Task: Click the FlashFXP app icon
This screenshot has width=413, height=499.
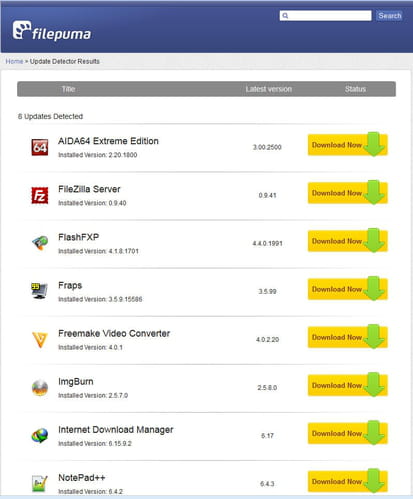Action: pos(40,243)
